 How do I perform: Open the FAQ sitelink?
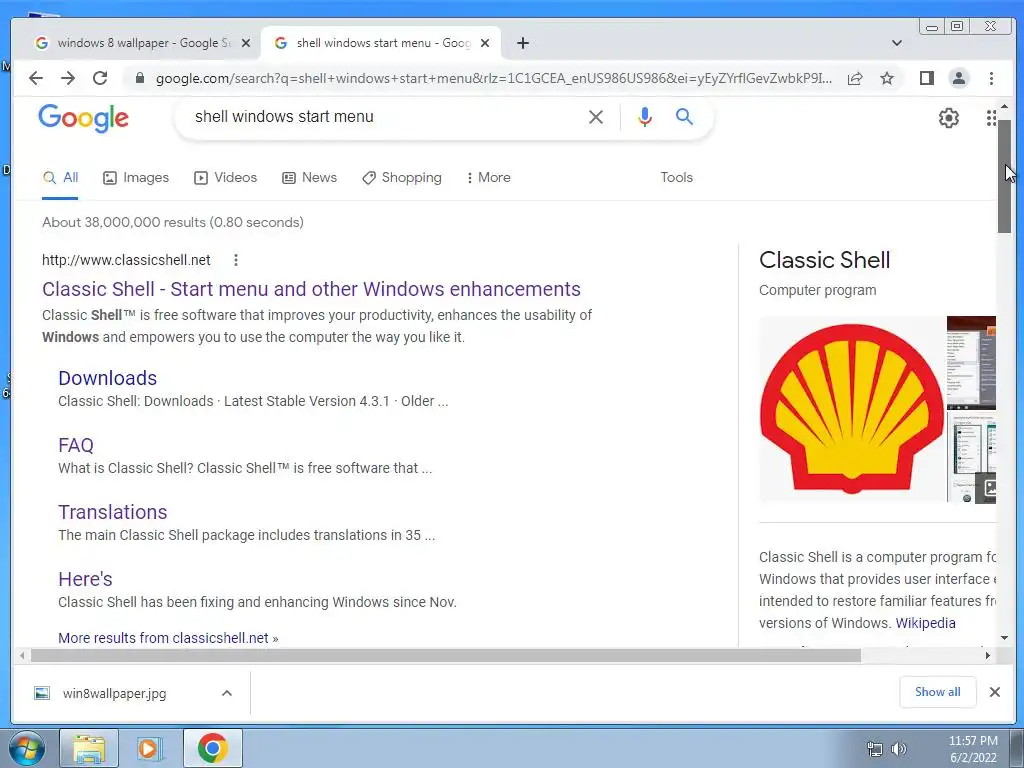76,445
